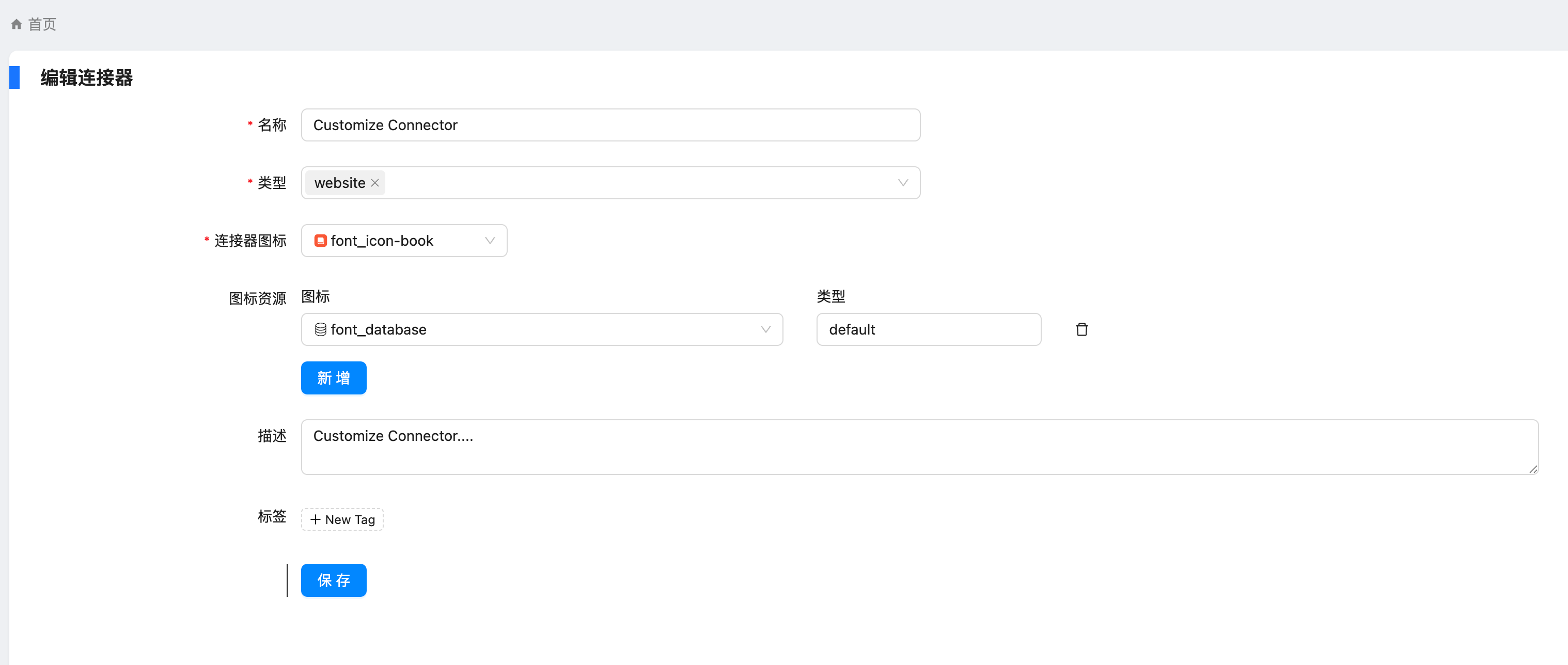Click the 编辑连接器 page heading
1568x665 pixels.
pos(86,78)
